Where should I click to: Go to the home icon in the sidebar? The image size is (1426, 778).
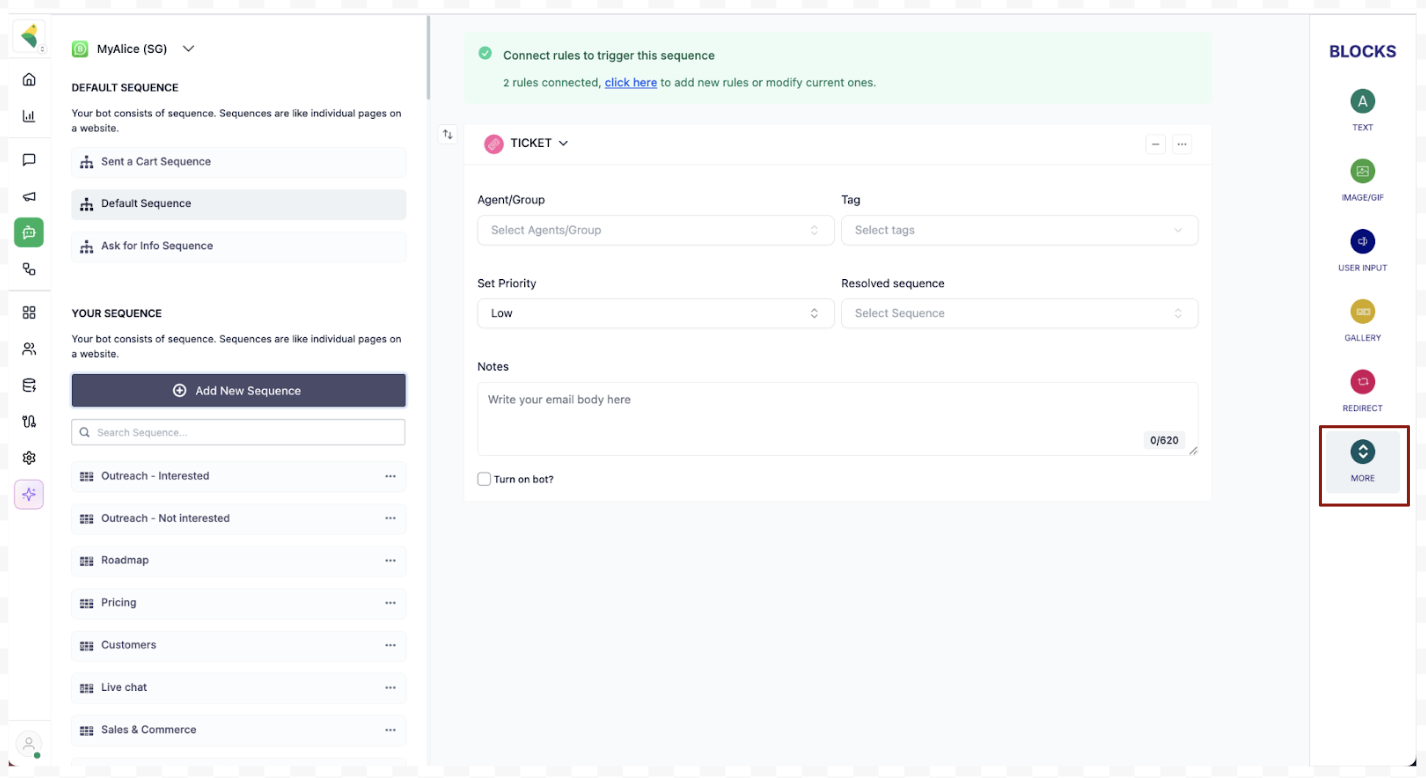click(29, 80)
